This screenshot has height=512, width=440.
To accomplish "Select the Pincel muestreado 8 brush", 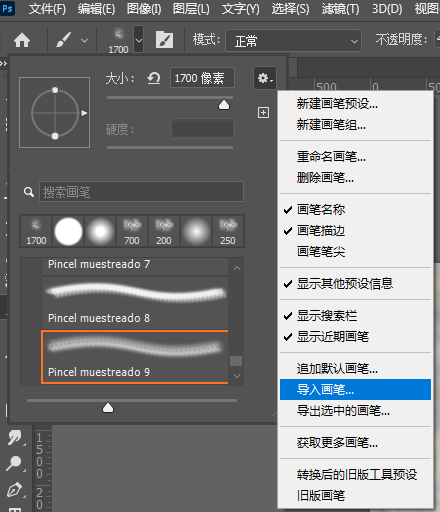I will click(135, 303).
